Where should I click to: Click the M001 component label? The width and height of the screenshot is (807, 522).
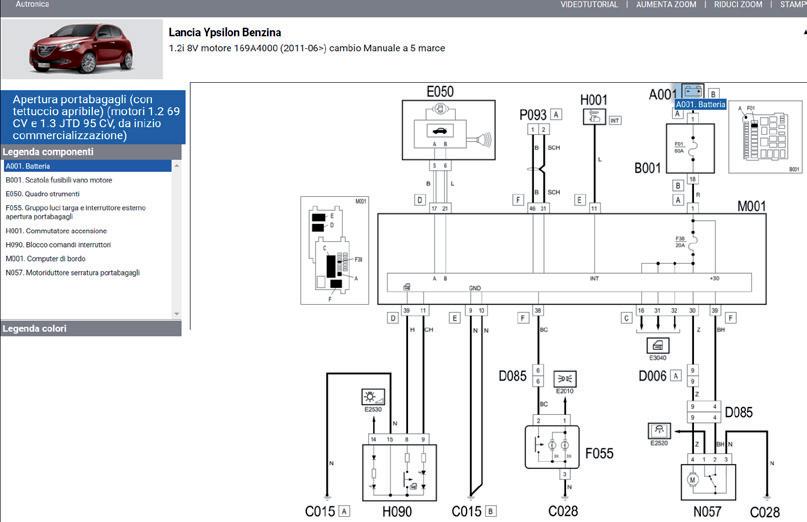point(752,206)
